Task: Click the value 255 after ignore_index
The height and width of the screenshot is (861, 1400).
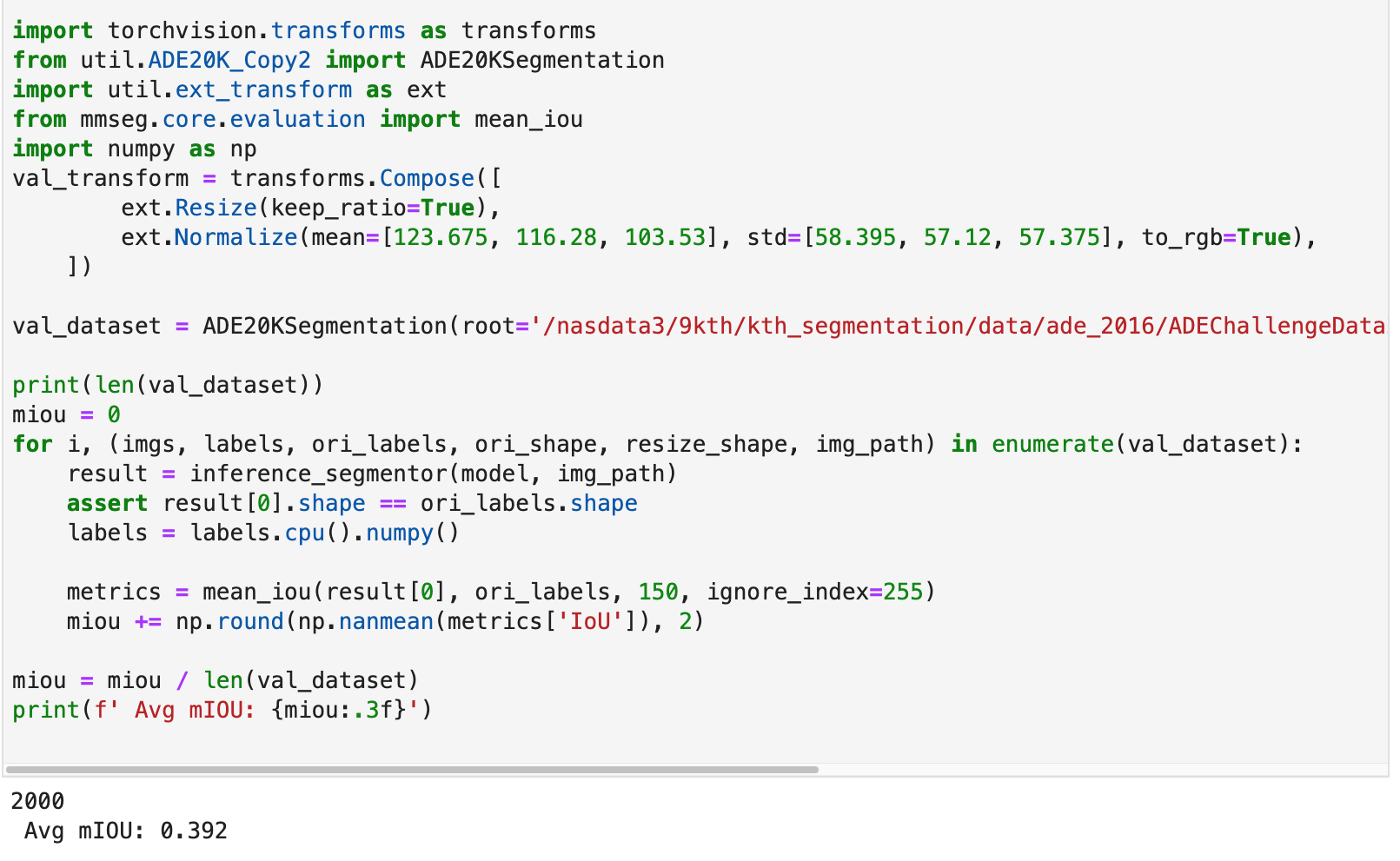Action: (x=903, y=592)
